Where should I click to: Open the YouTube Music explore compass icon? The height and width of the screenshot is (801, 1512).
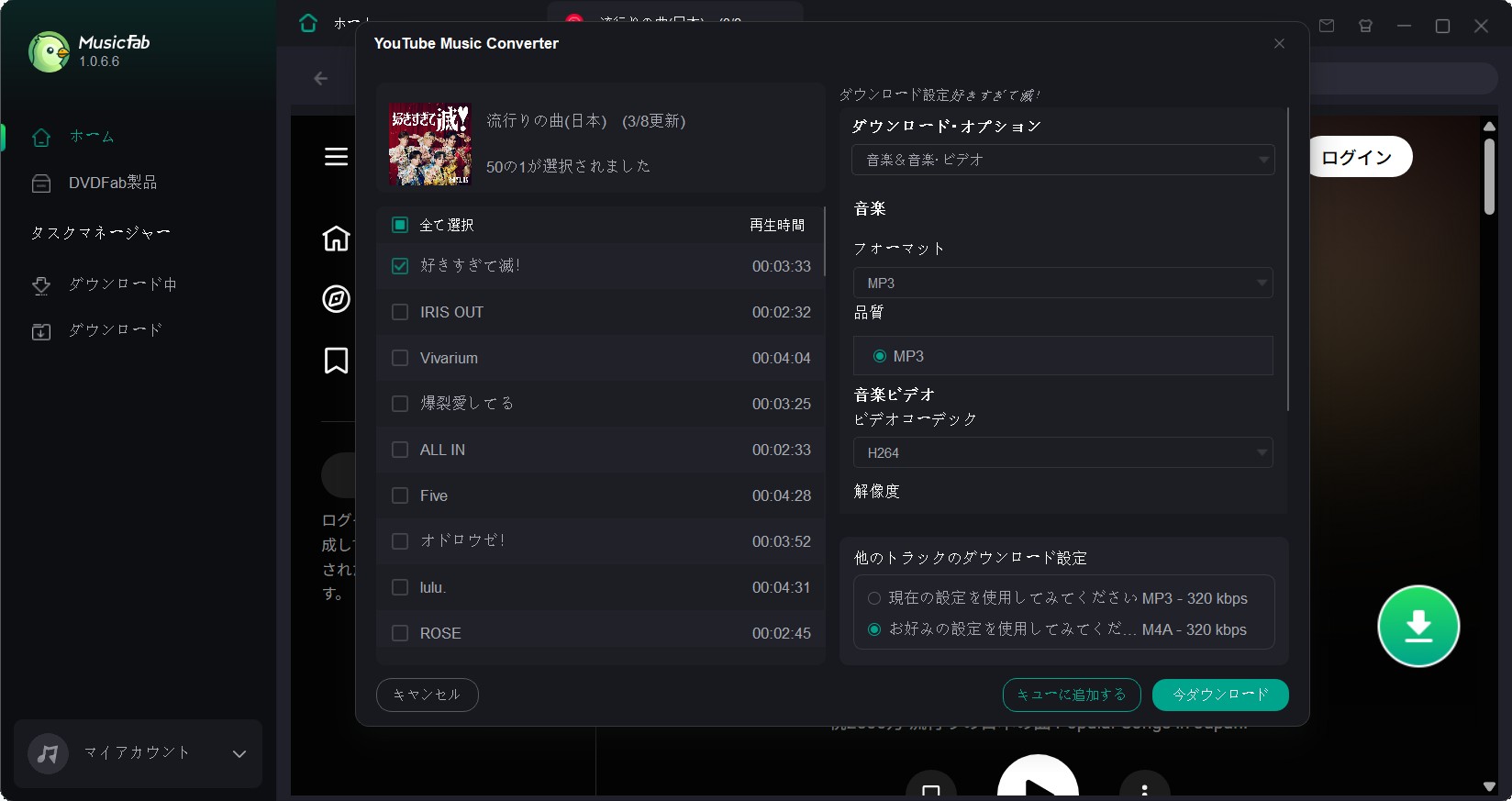pos(336,299)
